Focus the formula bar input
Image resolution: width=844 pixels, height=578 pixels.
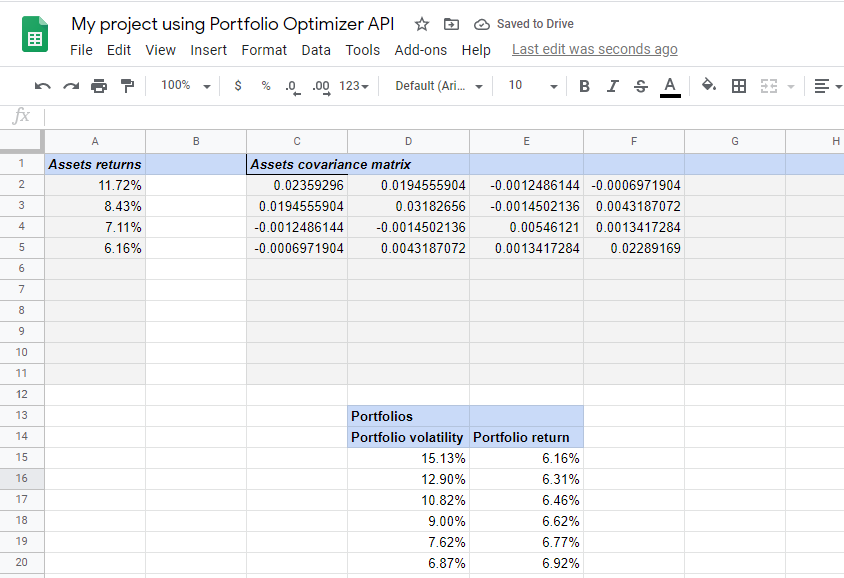(x=444, y=116)
